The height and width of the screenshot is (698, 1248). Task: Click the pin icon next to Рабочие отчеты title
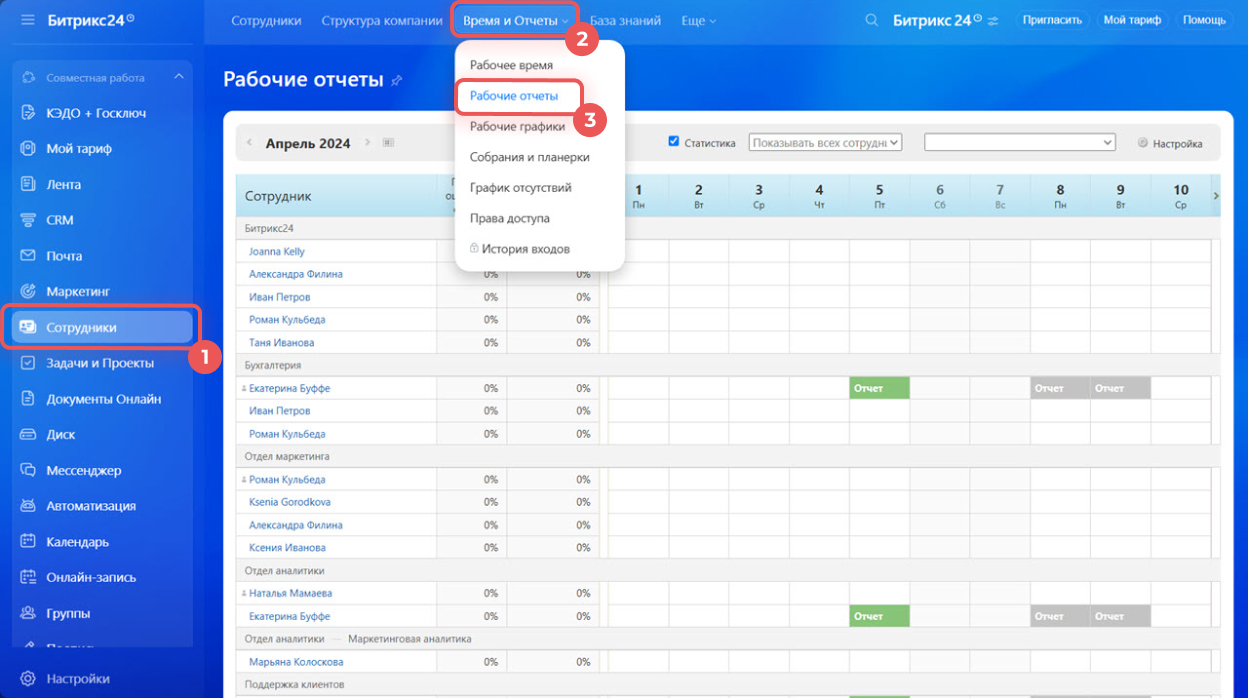point(397,80)
